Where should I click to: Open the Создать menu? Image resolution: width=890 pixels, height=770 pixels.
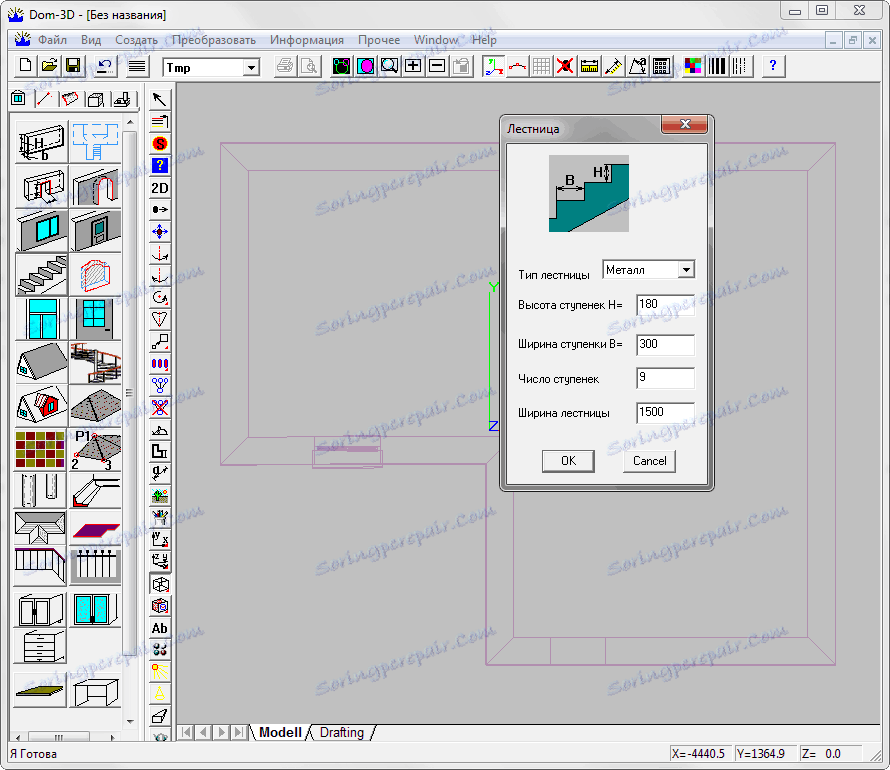point(136,40)
